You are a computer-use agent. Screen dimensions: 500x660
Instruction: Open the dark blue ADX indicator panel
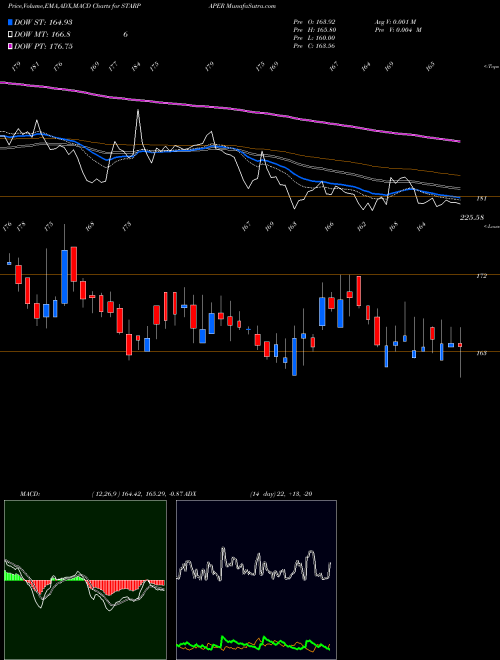pos(256,580)
